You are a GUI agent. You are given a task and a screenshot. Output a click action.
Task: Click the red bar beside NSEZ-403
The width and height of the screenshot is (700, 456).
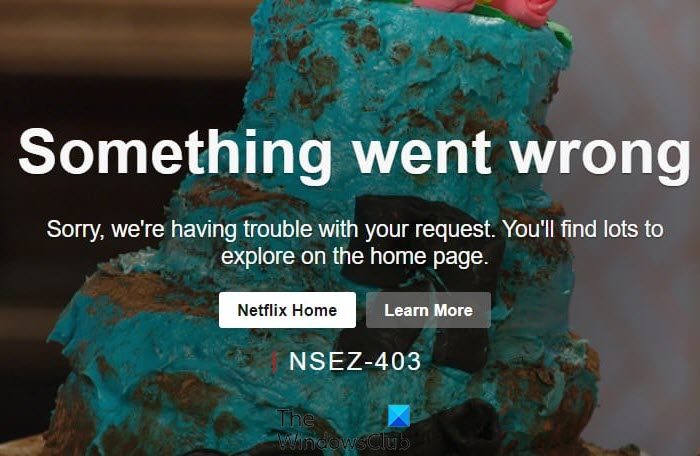(274, 361)
